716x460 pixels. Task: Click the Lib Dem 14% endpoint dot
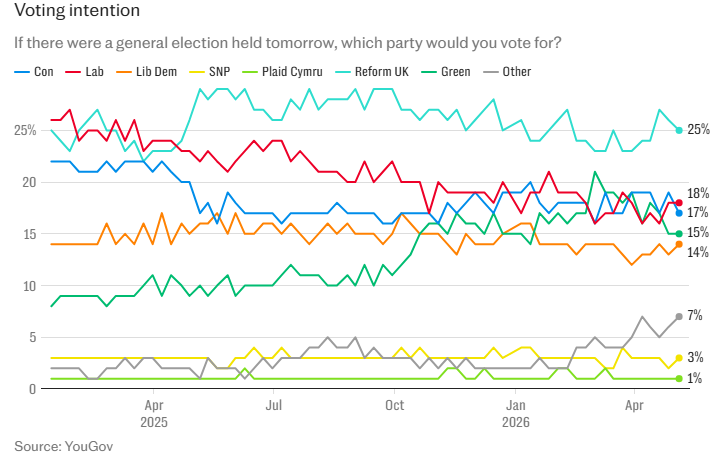(x=679, y=244)
